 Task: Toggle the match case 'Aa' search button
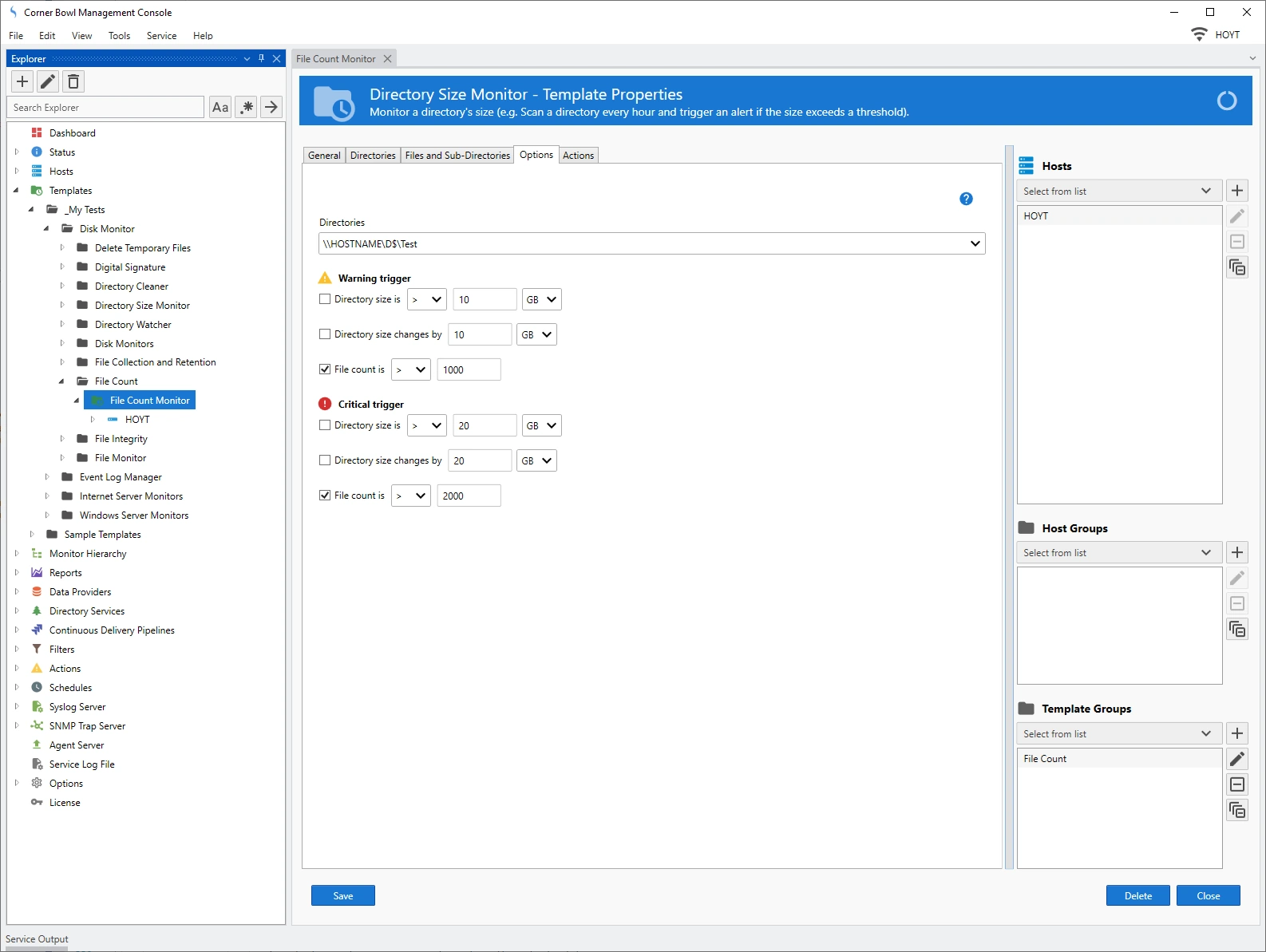pos(220,107)
